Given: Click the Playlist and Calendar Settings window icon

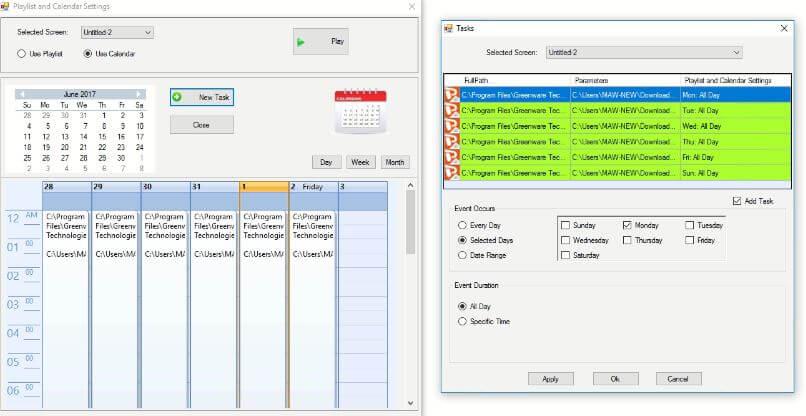Looking at the screenshot, I should (x=5, y=7).
